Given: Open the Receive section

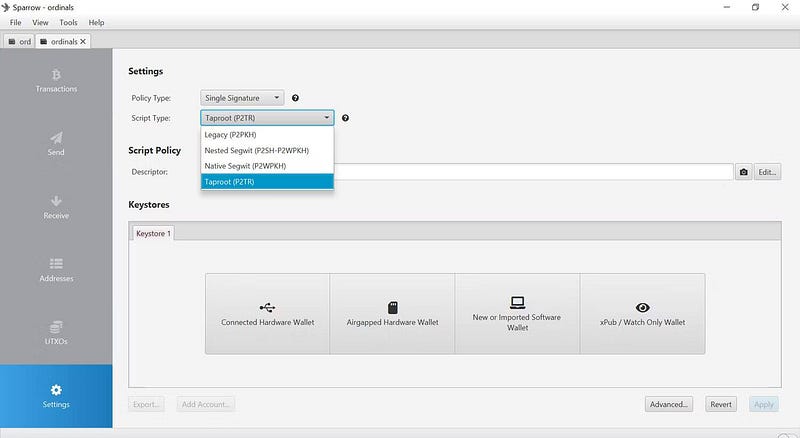Looking at the screenshot, I should (x=56, y=207).
